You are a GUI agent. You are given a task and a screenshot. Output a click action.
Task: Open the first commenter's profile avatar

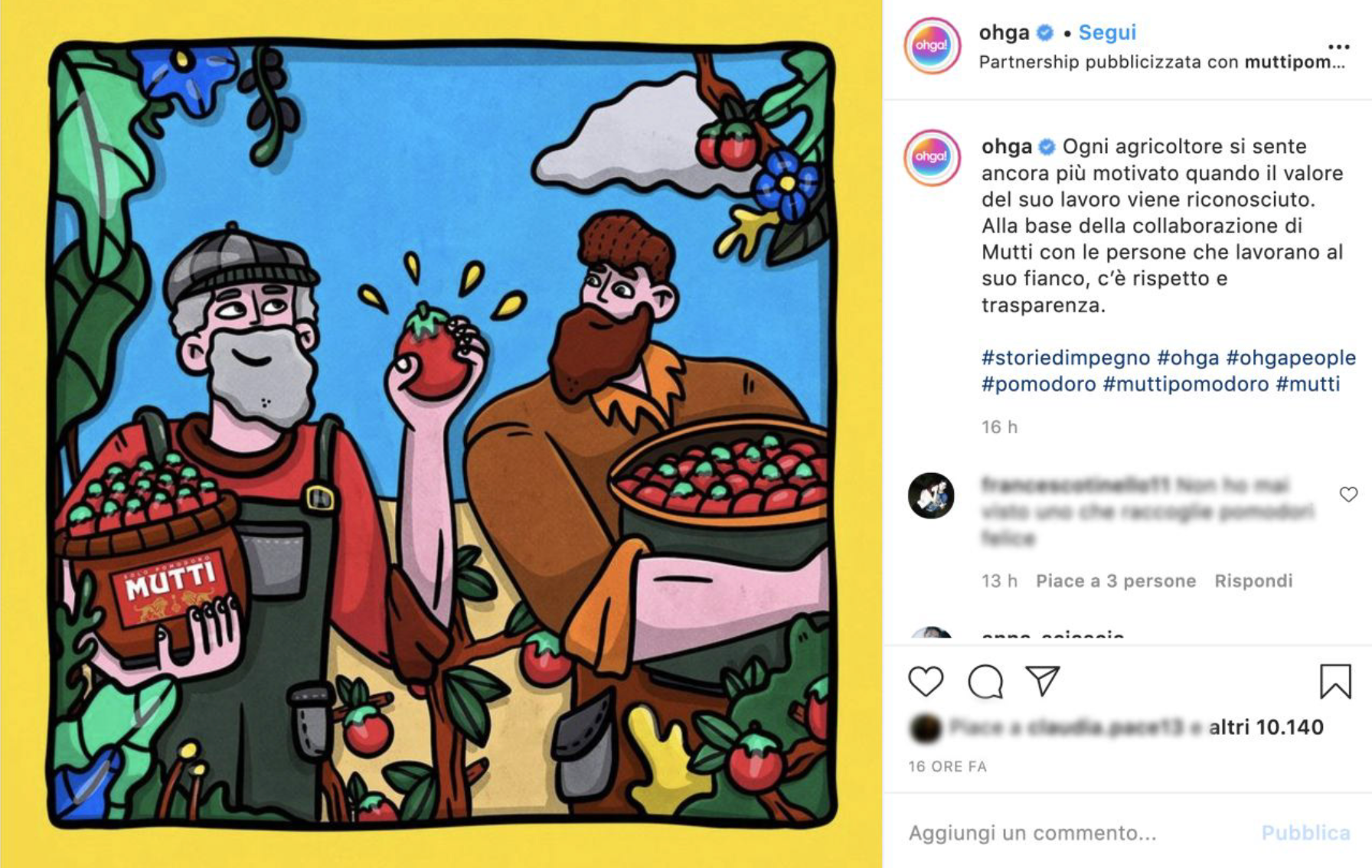click(x=931, y=495)
